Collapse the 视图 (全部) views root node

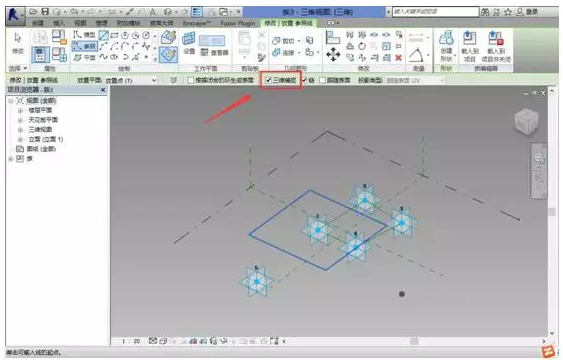point(11,101)
